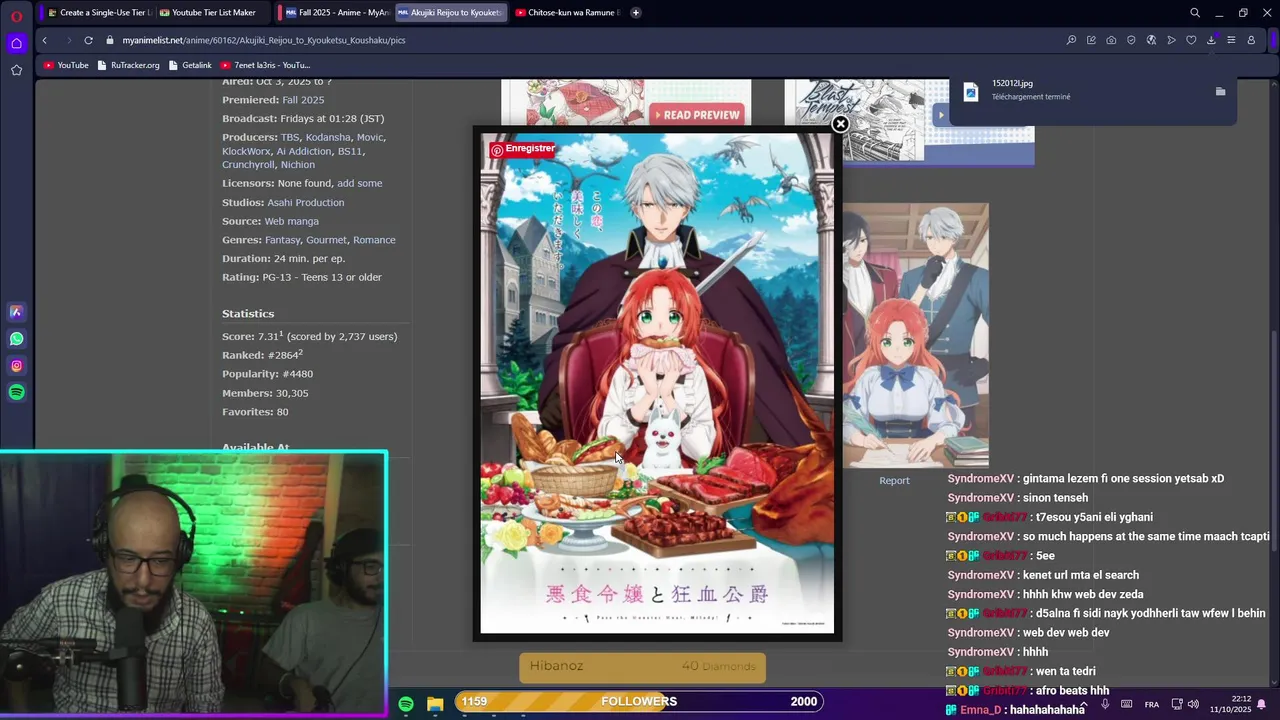The image size is (1280, 720).
Task: Go back to the previous page
Action: point(44,40)
